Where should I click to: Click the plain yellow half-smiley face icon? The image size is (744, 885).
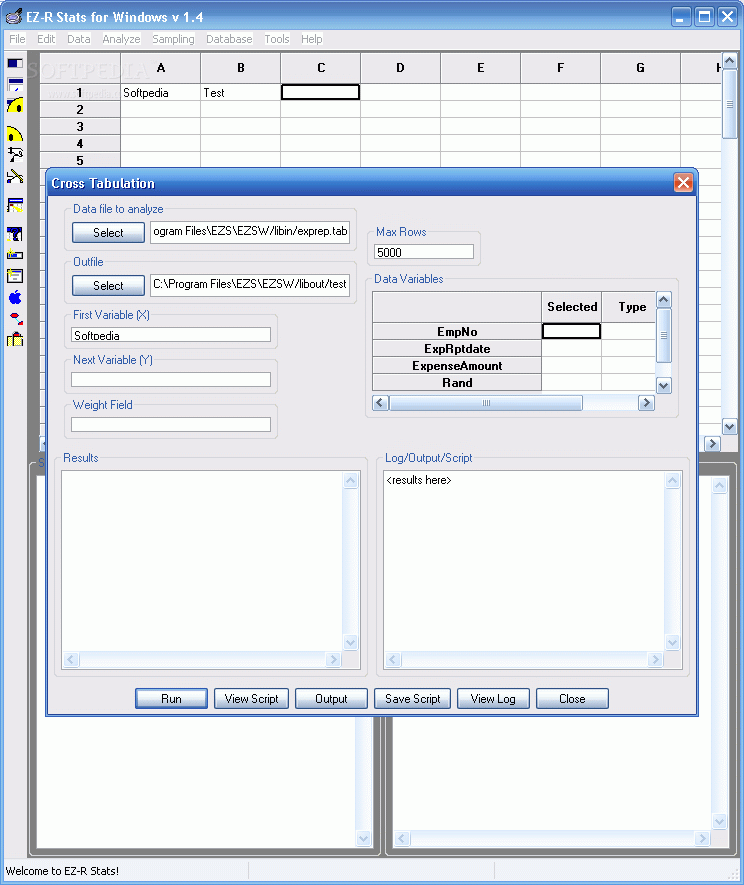(15, 134)
